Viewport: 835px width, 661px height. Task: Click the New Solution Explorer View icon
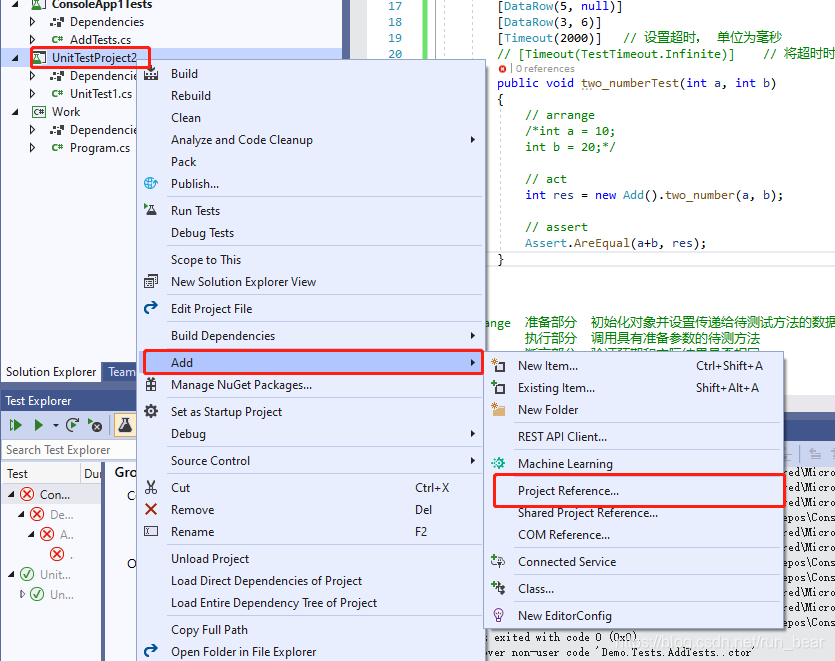[151, 281]
